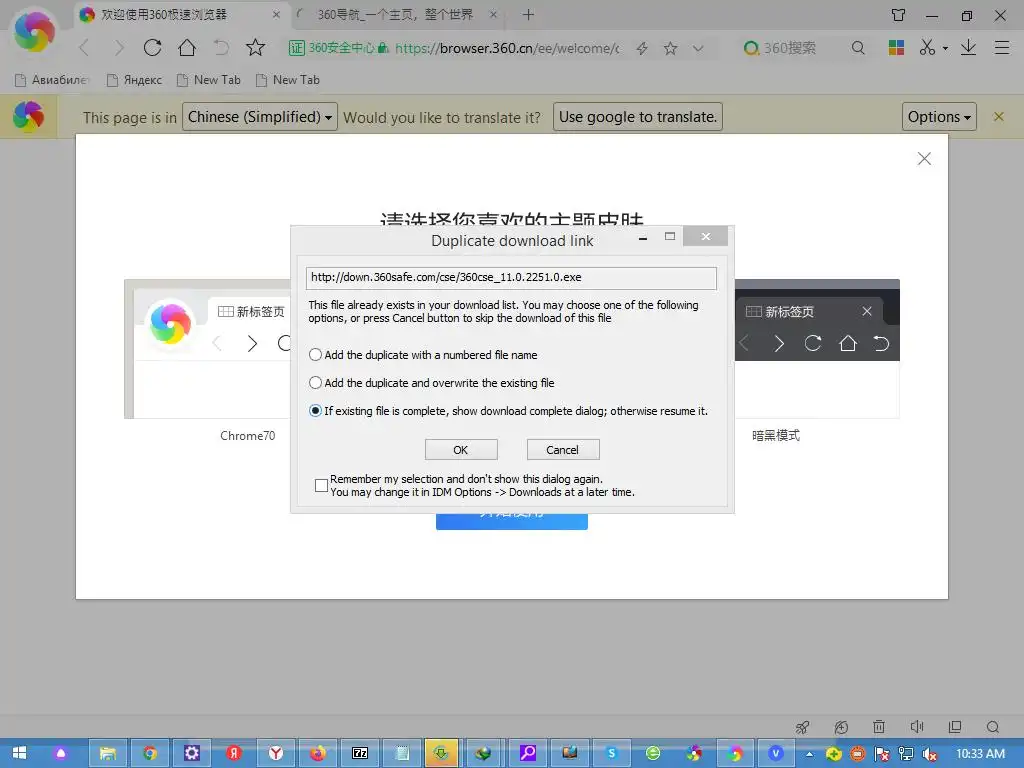The height and width of the screenshot is (768, 1024).
Task: Open the browser downloads arrow icon
Action: [x=968, y=48]
